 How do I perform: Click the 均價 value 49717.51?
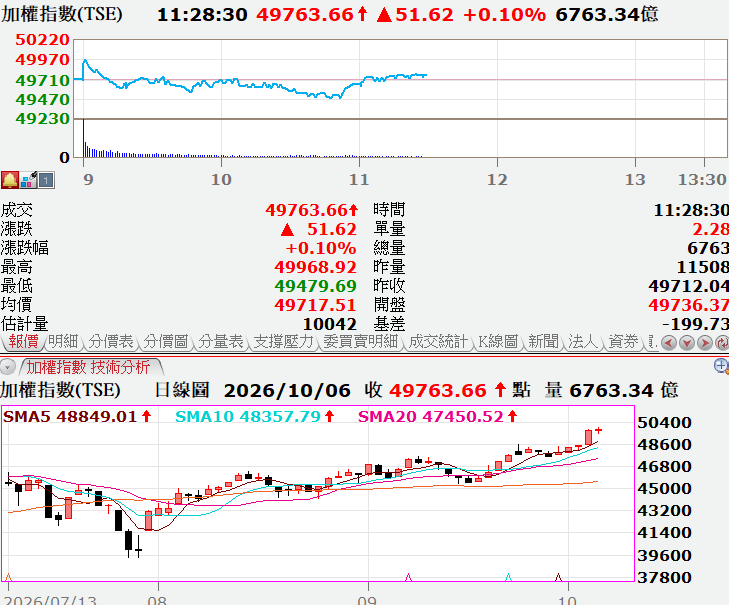(x=315, y=305)
